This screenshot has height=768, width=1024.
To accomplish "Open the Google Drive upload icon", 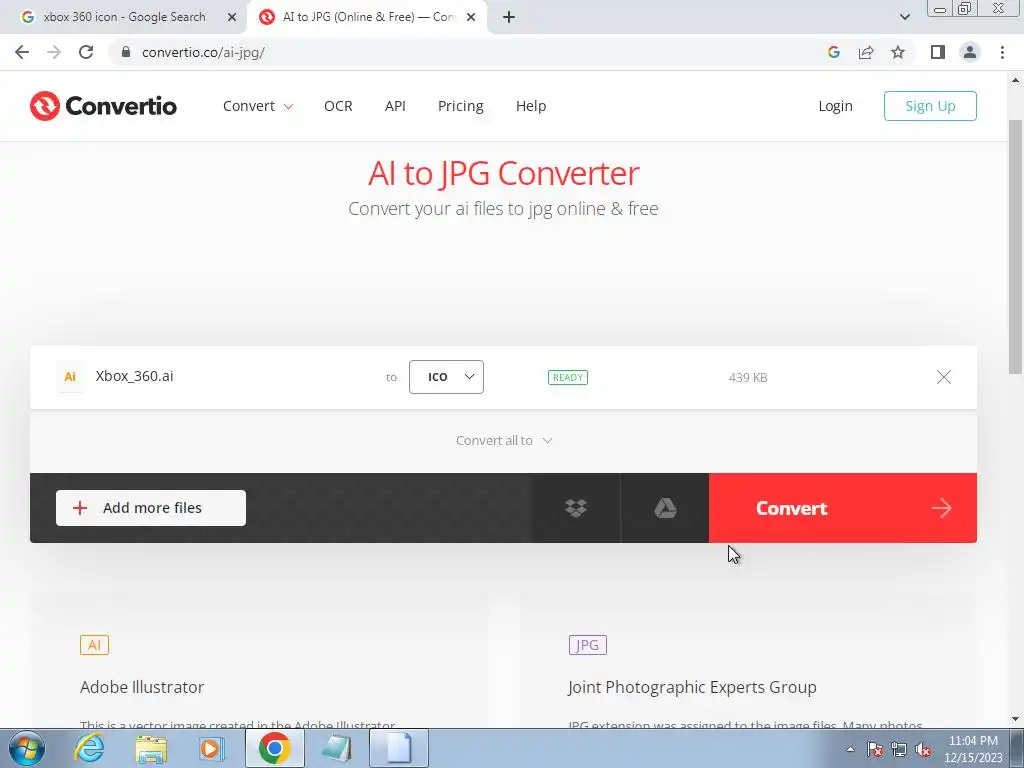I will point(665,508).
